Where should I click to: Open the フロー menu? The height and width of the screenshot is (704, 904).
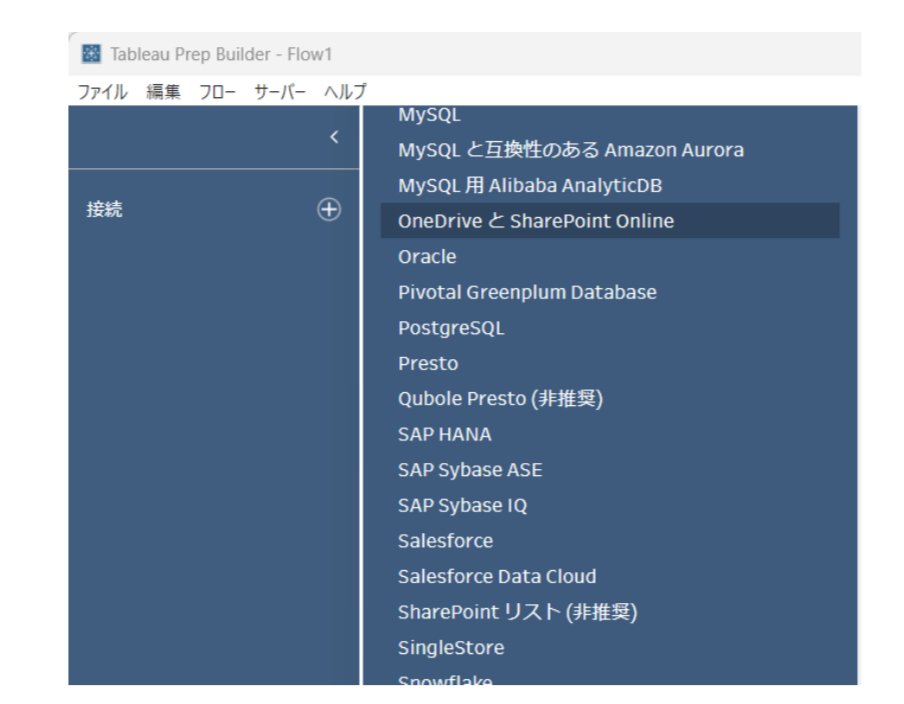pos(217,91)
